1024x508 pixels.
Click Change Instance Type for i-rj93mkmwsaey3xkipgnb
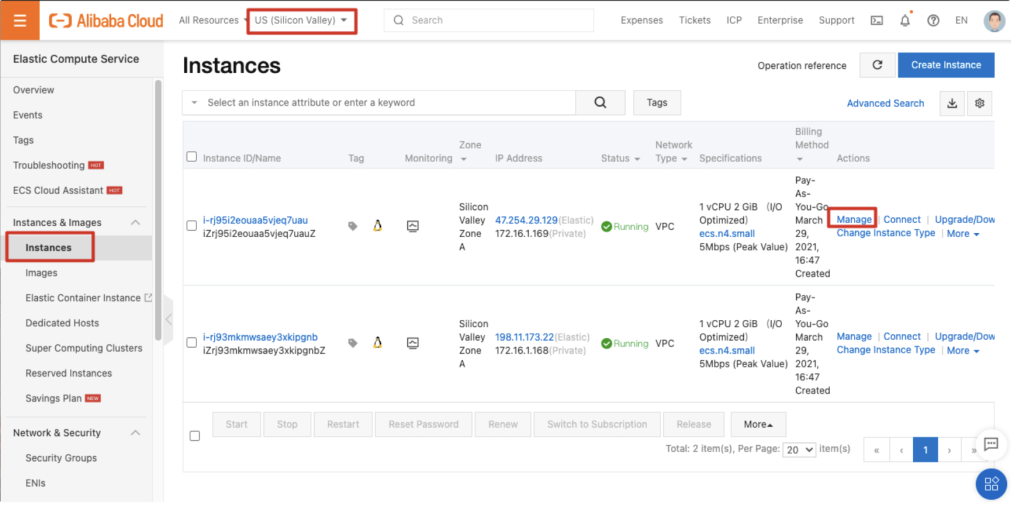886,350
